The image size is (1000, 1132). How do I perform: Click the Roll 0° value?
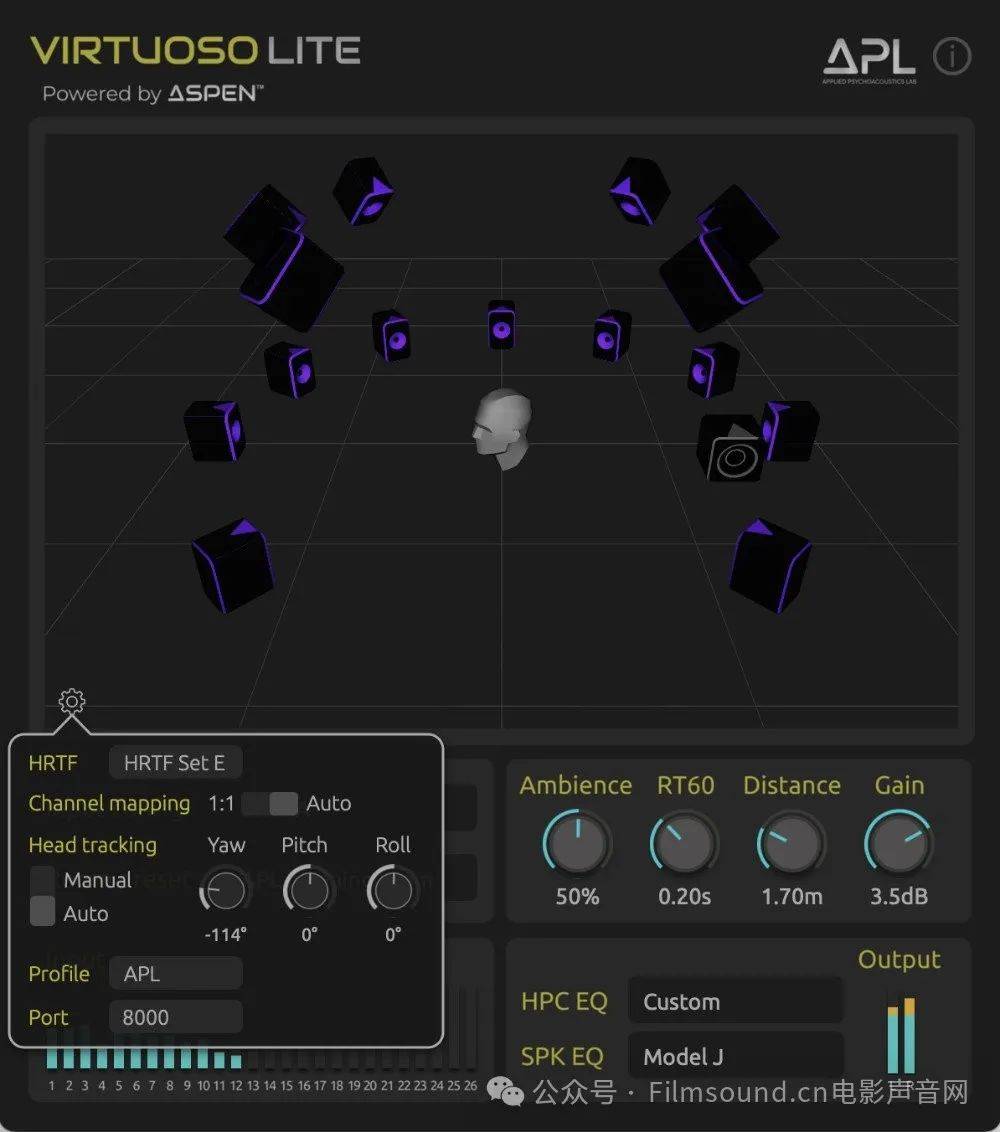coord(393,935)
